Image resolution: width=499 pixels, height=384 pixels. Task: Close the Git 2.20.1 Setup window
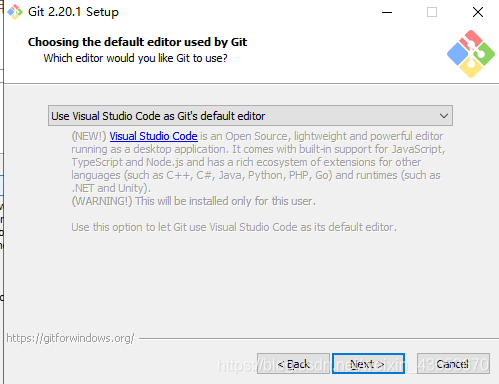(478, 12)
